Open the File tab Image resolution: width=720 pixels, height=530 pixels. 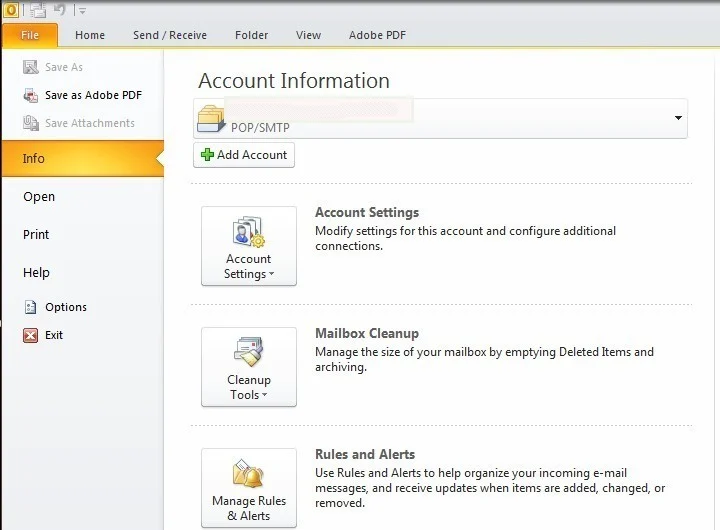pyautogui.click(x=30, y=35)
